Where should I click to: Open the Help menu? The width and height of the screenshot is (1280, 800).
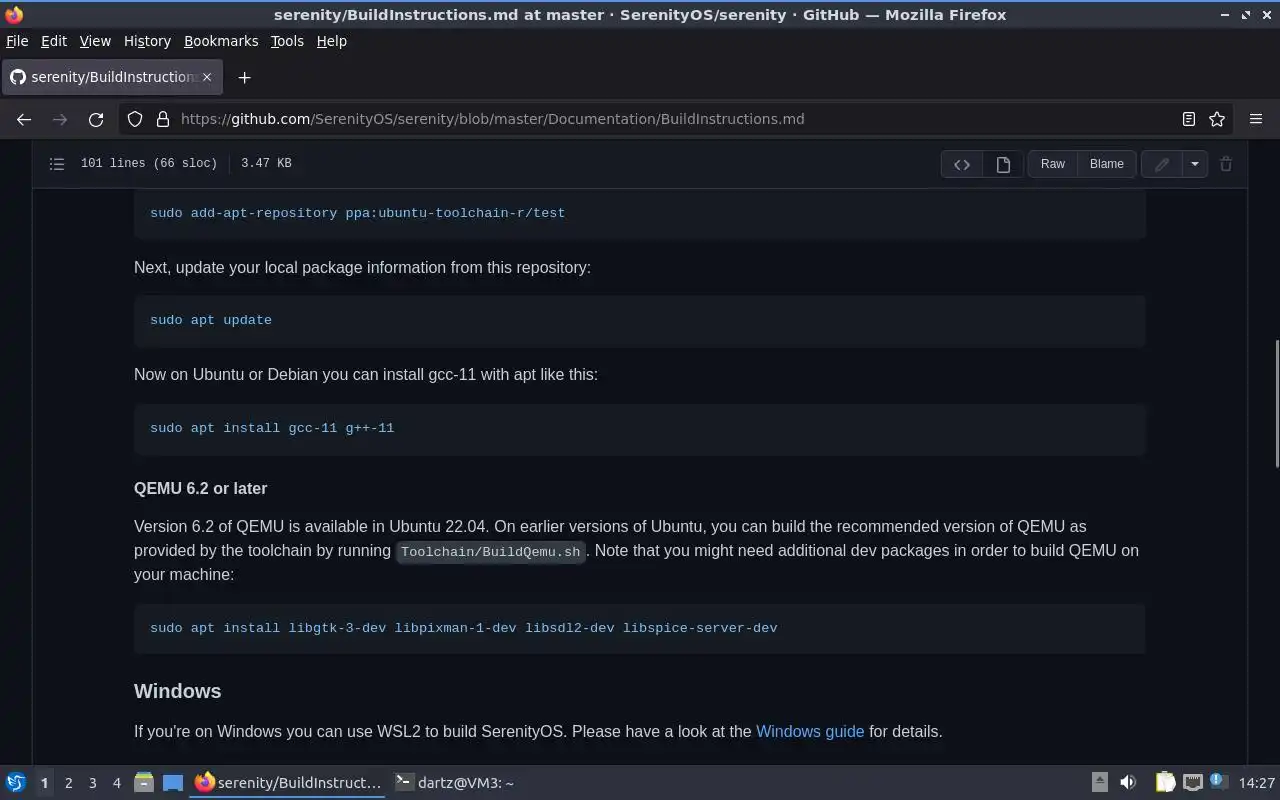point(331,41)
